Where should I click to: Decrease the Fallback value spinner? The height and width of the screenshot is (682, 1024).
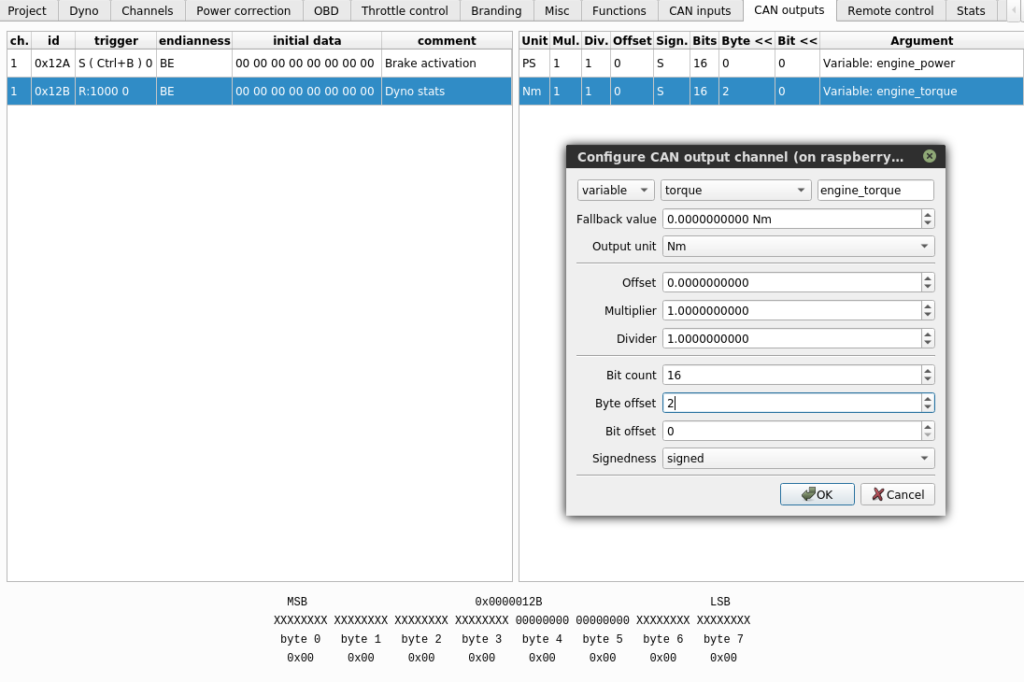[x=927, y=223]
